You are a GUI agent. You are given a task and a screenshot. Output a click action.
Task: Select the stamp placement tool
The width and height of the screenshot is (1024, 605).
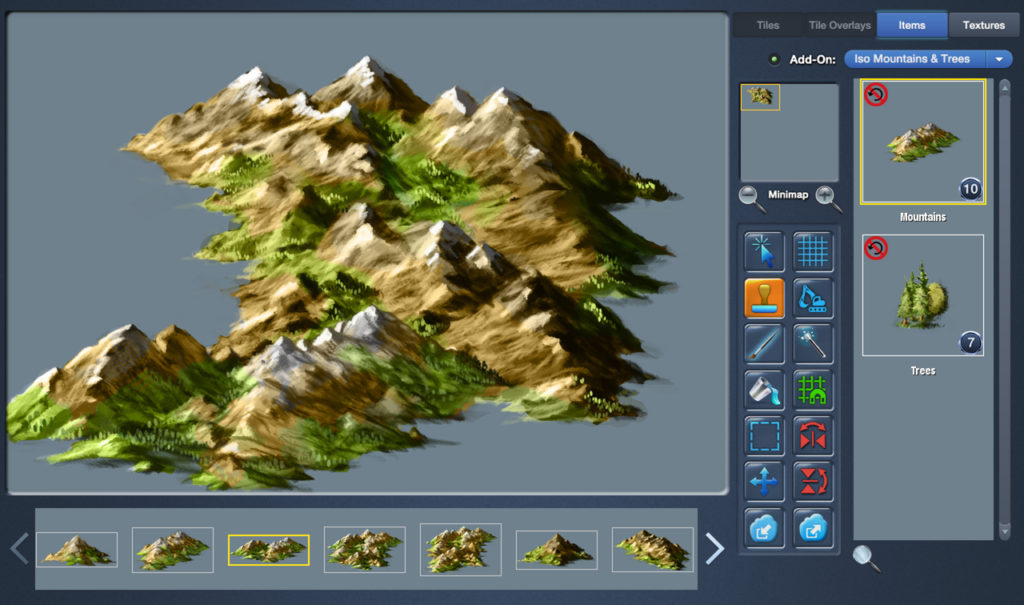click(764, 298)
